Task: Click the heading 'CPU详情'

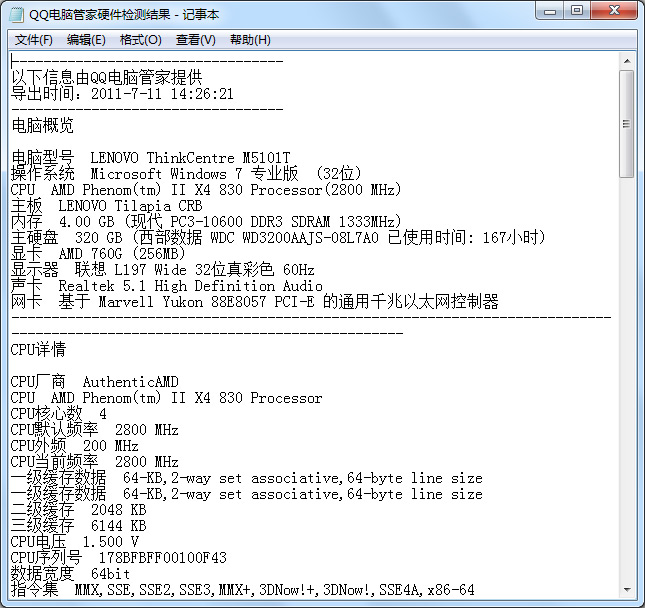Action: pyautogui.click(x=38, y=350)
